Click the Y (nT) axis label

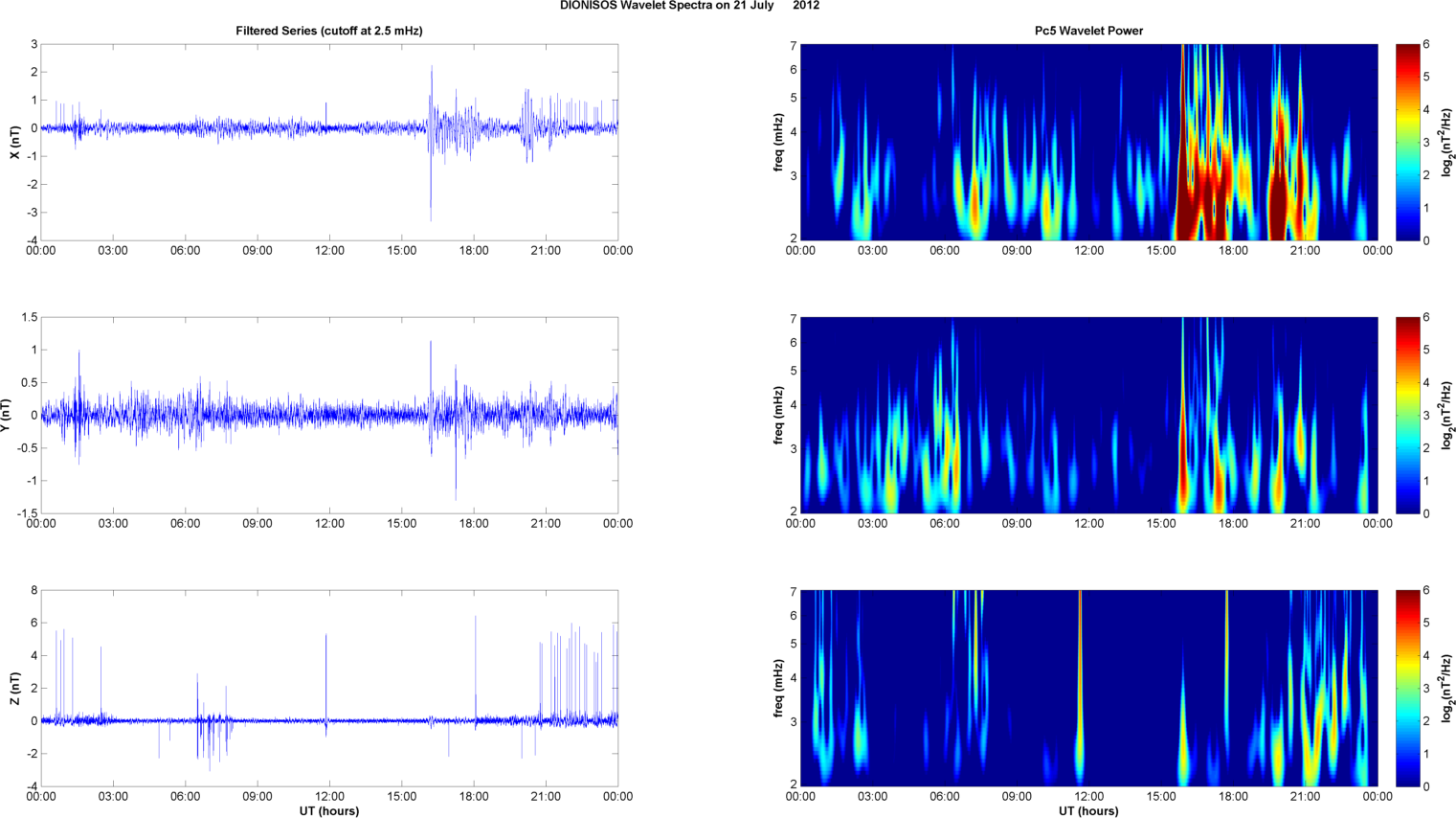coord(6,416)
